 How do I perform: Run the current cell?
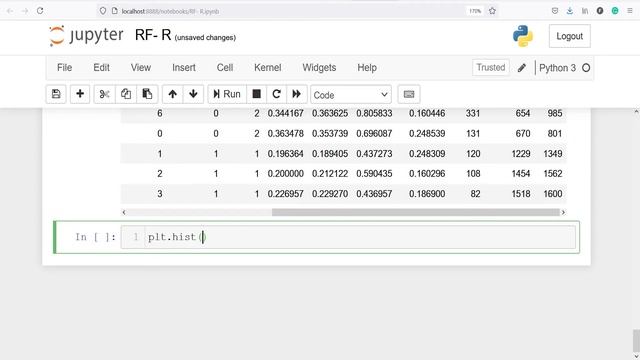[227, 94]
